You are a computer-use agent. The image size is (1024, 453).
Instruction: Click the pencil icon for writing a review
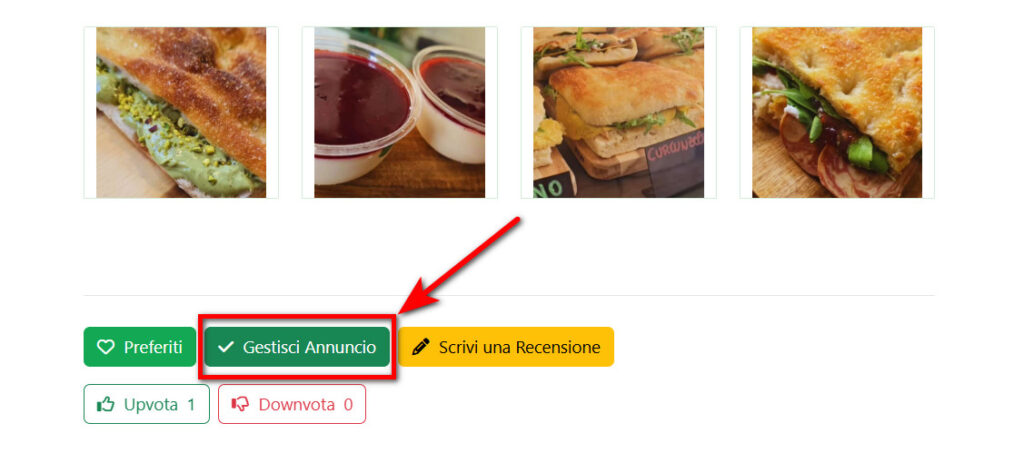pyautogui.click(x=421, y=347)
